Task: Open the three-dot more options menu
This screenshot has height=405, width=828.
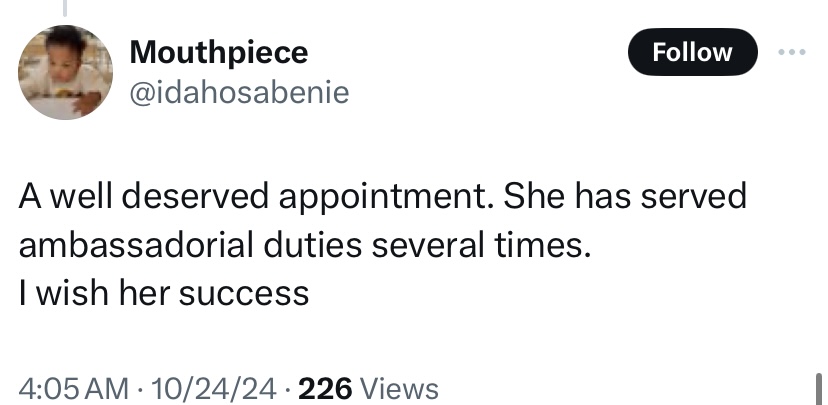Action: [795, 52]
